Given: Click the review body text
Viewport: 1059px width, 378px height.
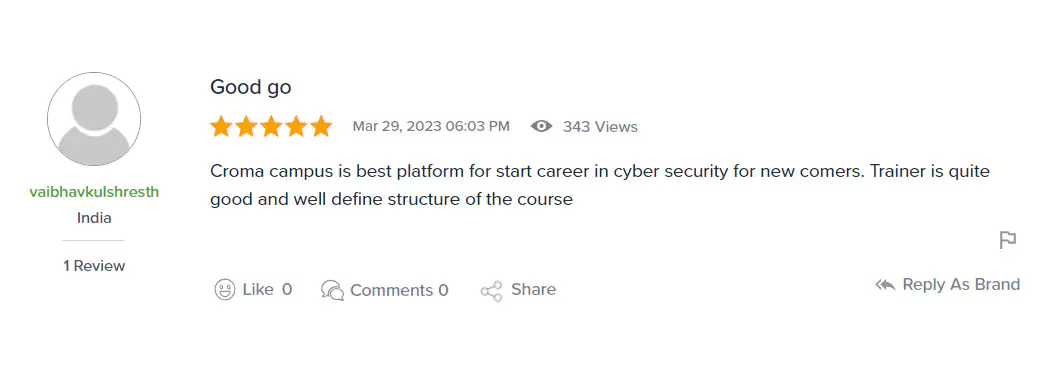Looking at the screenshot, I should click(600, 186).
